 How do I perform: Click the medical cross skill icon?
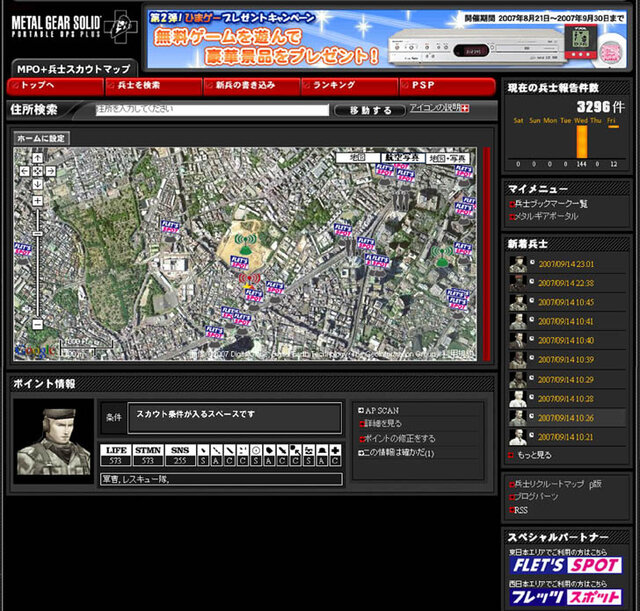coord(335,451)
